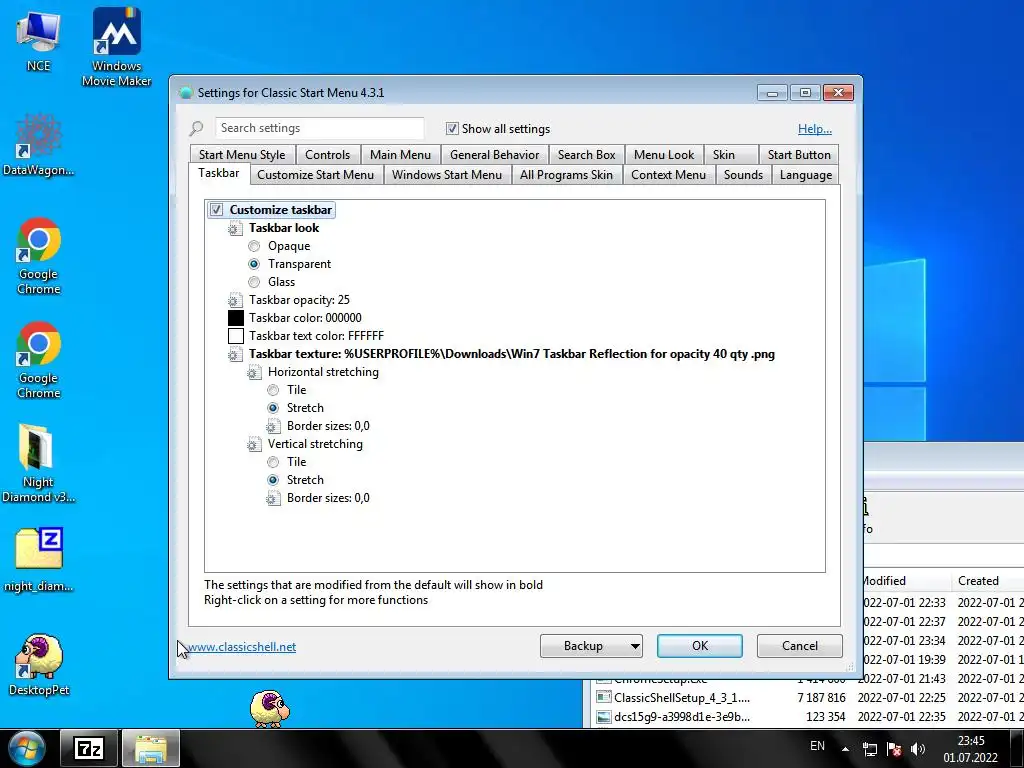The width and height of the screenshot is (1024, 768).
Task: Click the Vertical stretching gear icon
Action: pos(254,445)
